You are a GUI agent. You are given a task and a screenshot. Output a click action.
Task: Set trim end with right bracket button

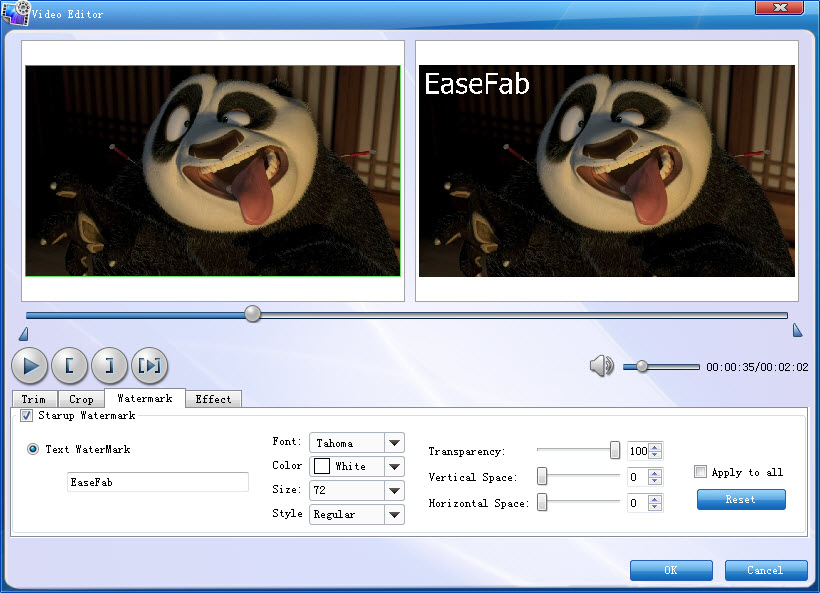click(x=109, y=366)
